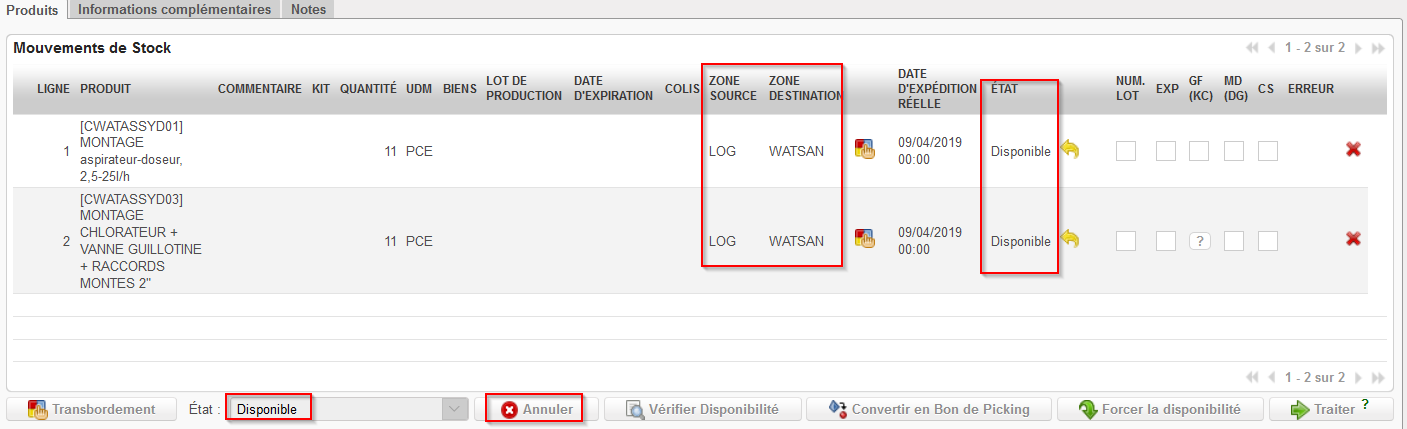Sort by LOT DE PRODUCTION header
1407x429 pixels.
[x=524, y=89]
